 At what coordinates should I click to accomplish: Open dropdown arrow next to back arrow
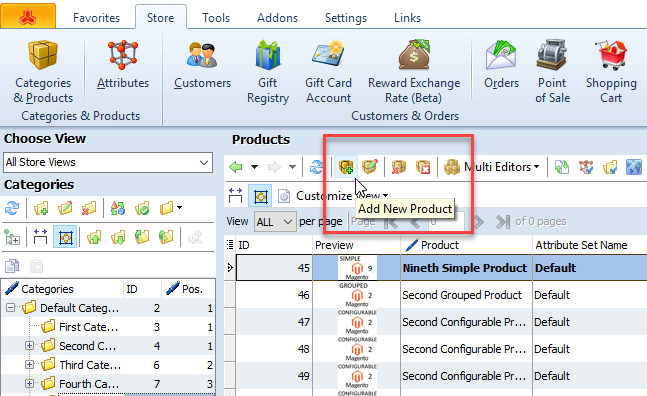click(x=254, y=167)
